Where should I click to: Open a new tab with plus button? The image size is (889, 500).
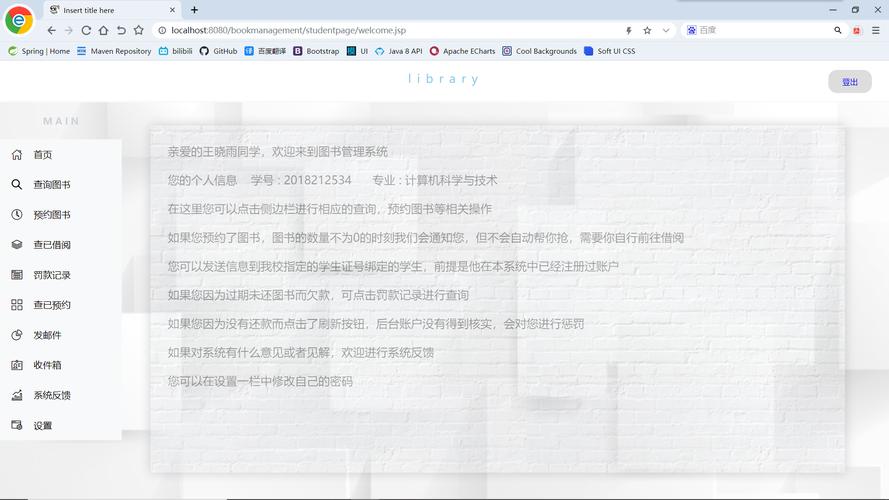pos(194,10)
